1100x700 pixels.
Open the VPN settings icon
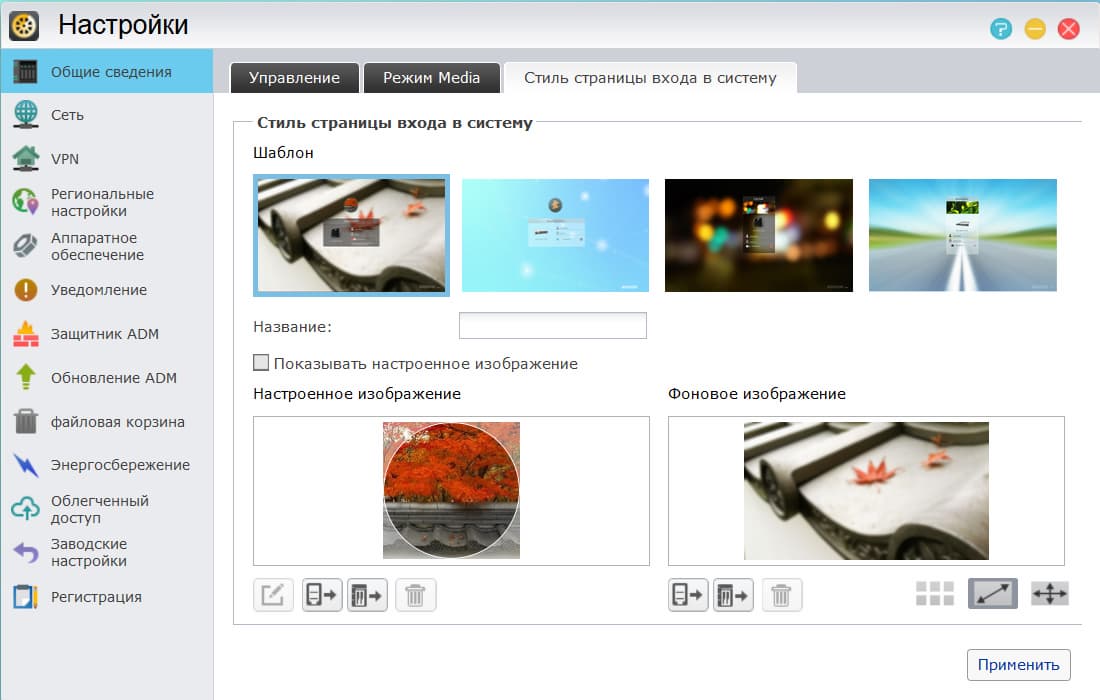(28, 158)
